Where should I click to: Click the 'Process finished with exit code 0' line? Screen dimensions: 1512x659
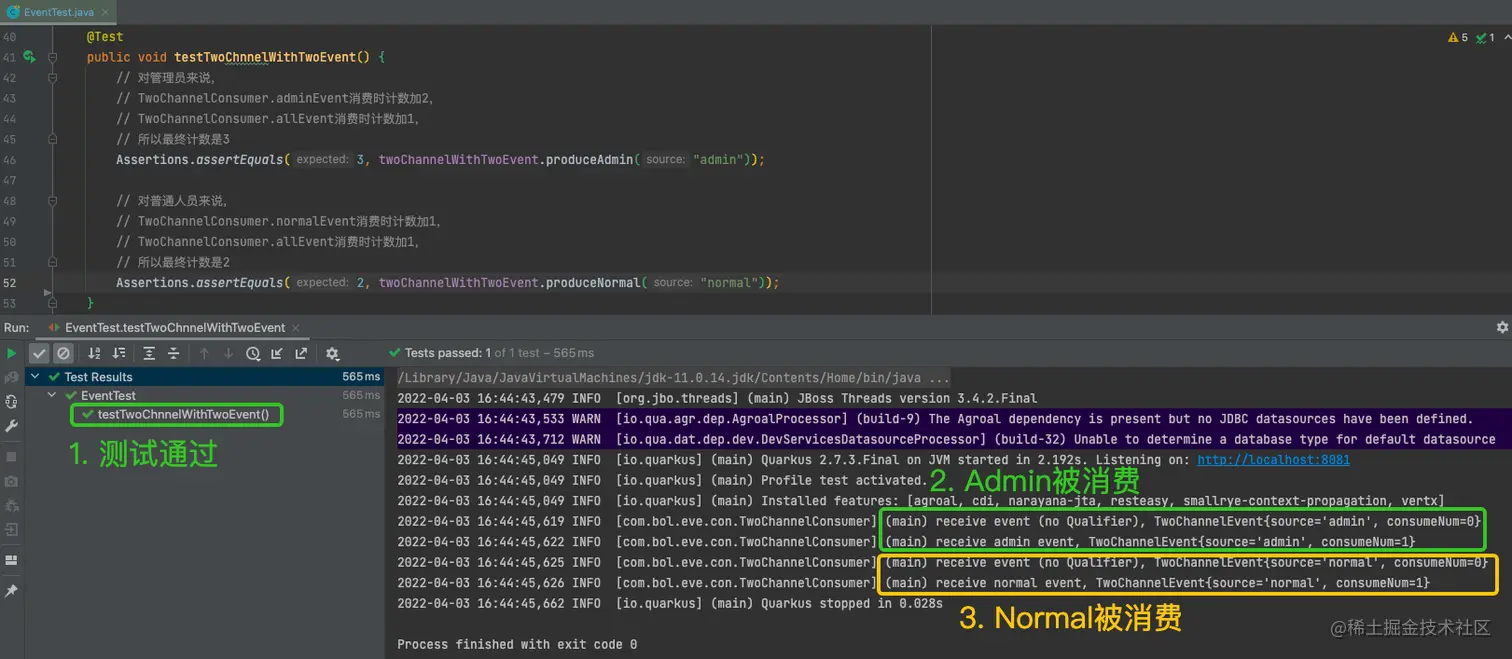click(x=517, y=645)
